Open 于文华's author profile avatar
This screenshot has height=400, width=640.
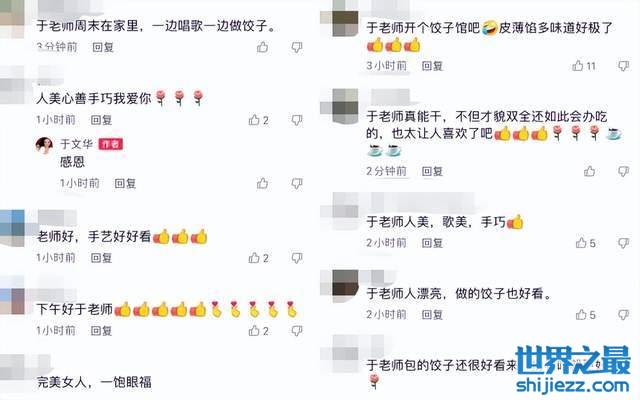pos(44,145)
